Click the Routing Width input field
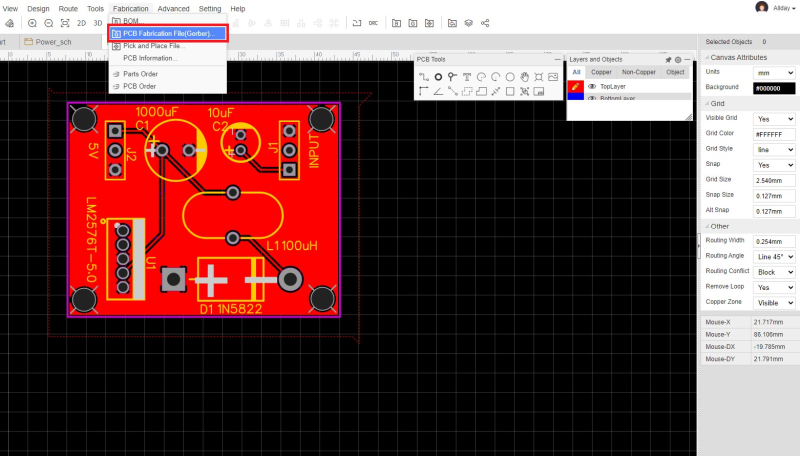 [x=774, y=241]
